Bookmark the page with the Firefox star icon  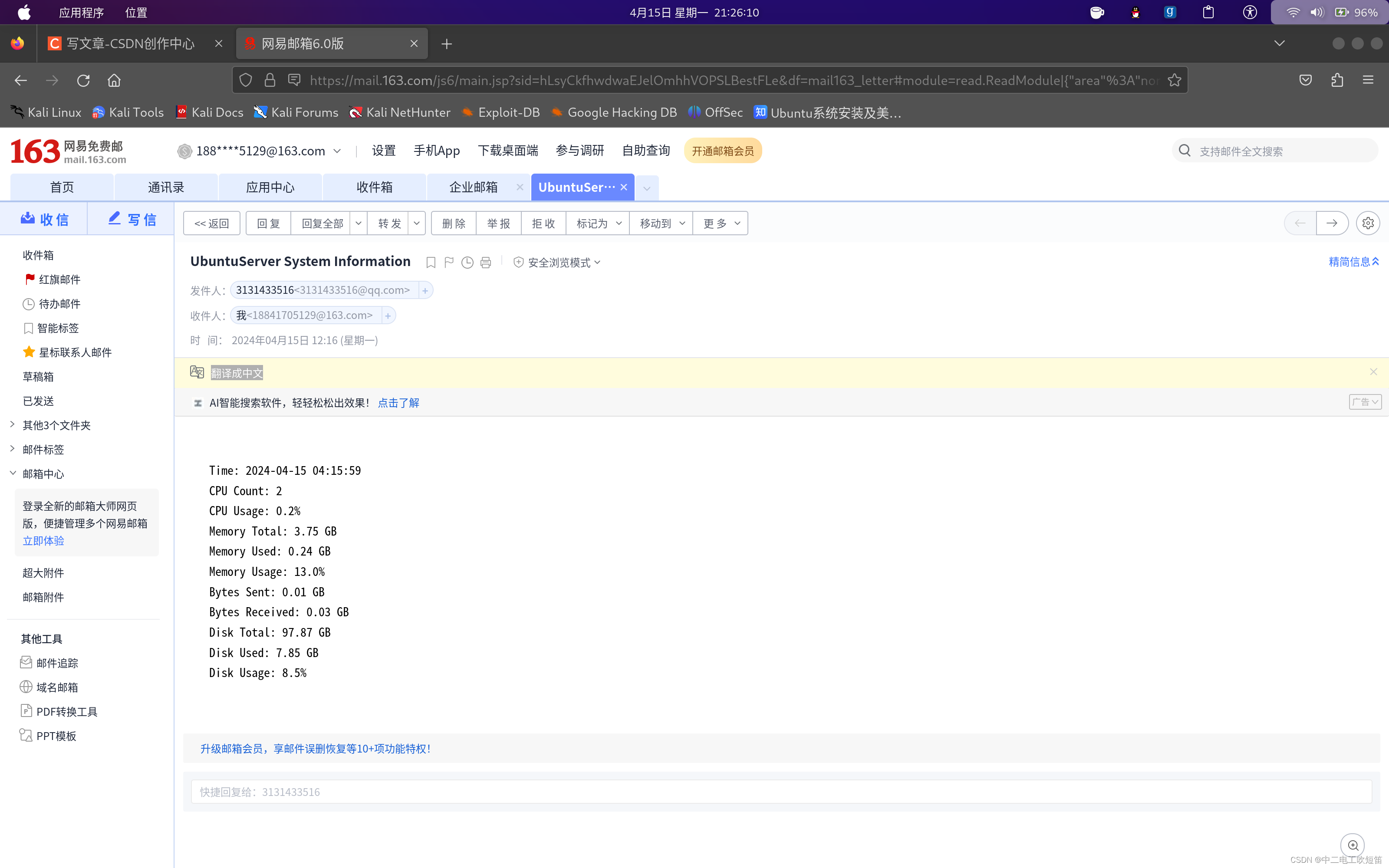(x=1174, y=80)
